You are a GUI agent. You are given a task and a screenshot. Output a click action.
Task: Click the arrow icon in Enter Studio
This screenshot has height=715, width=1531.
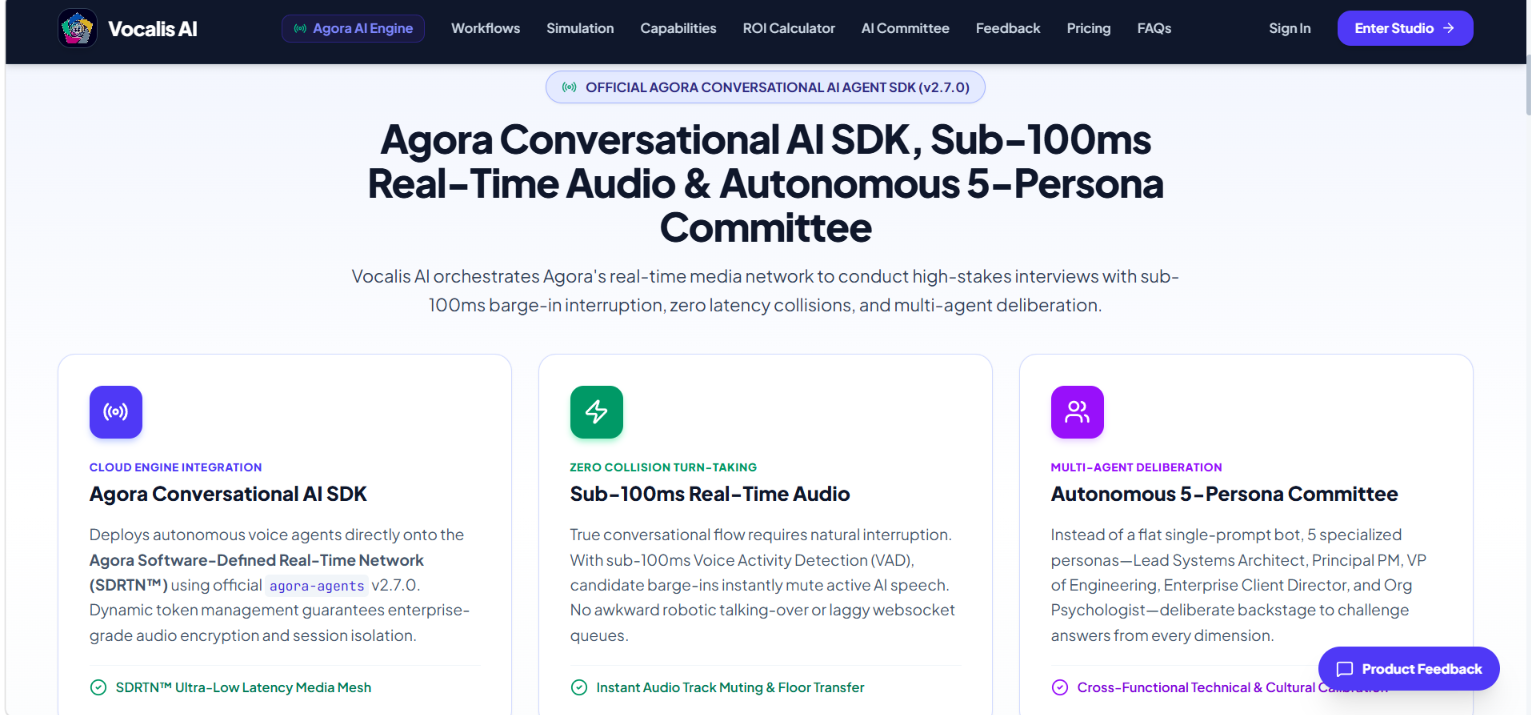coord(1448,28)
